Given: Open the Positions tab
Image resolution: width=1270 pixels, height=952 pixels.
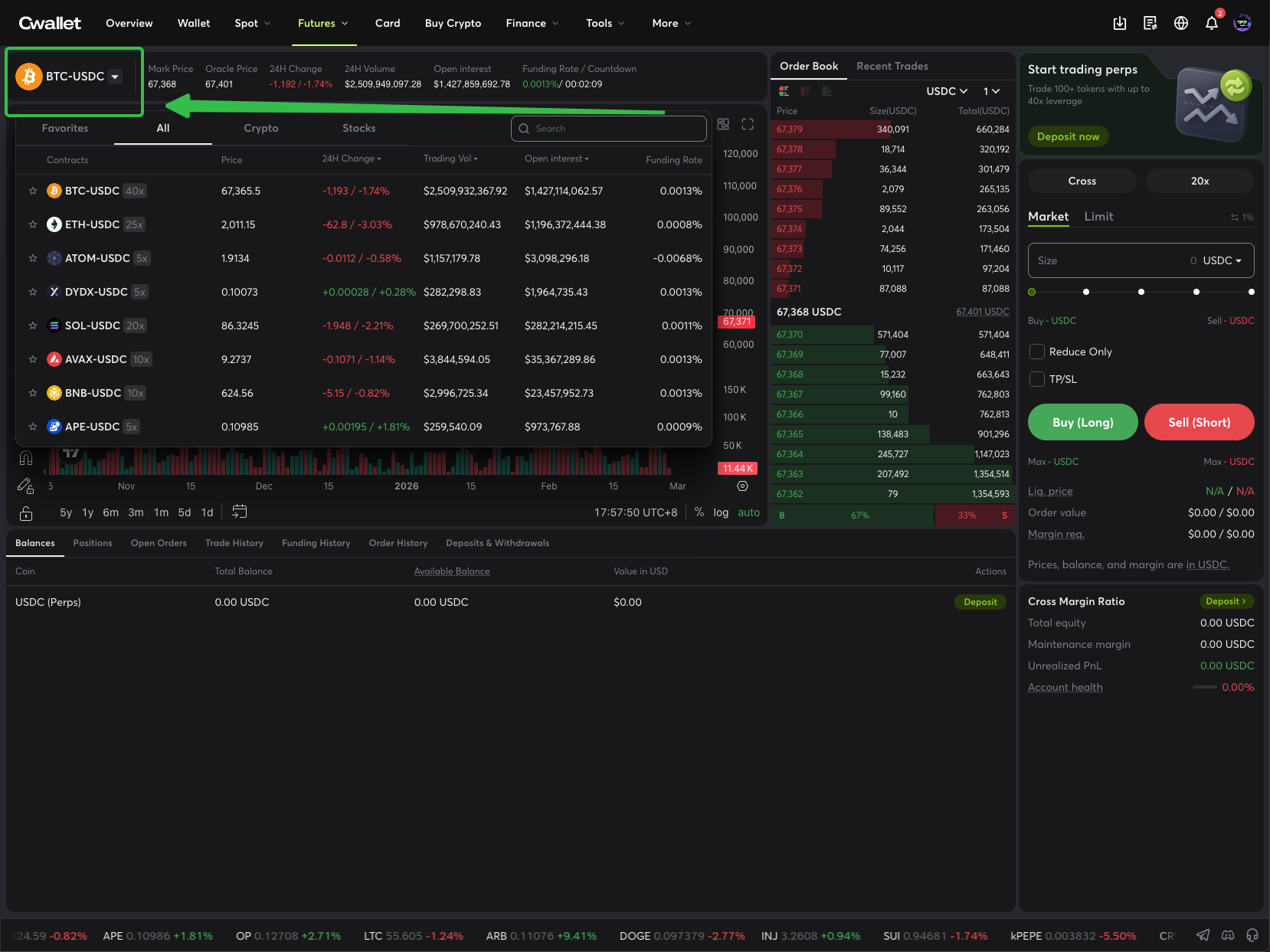Looking at the screenshot, I should tap(93, 543).
